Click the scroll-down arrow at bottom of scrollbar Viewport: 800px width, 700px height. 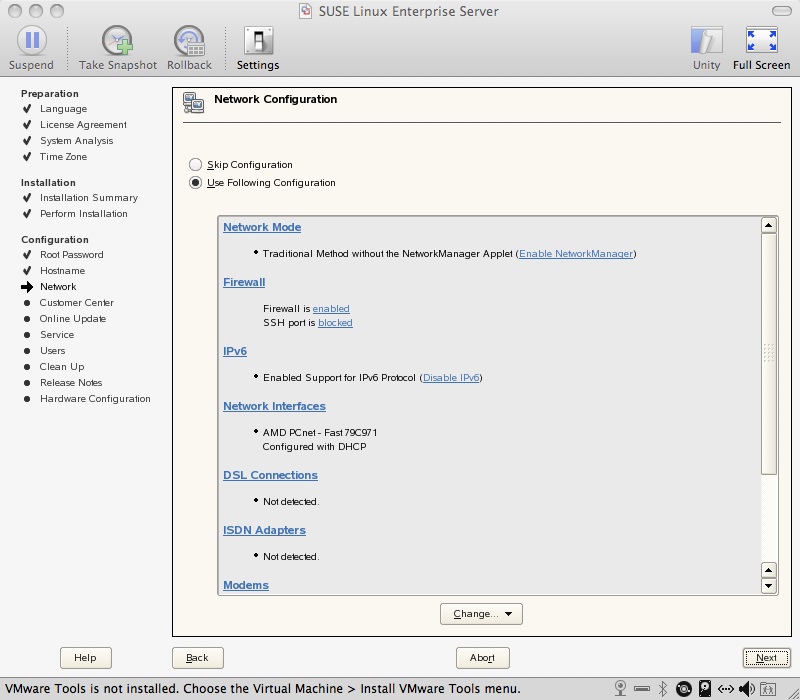coord(768,586)
